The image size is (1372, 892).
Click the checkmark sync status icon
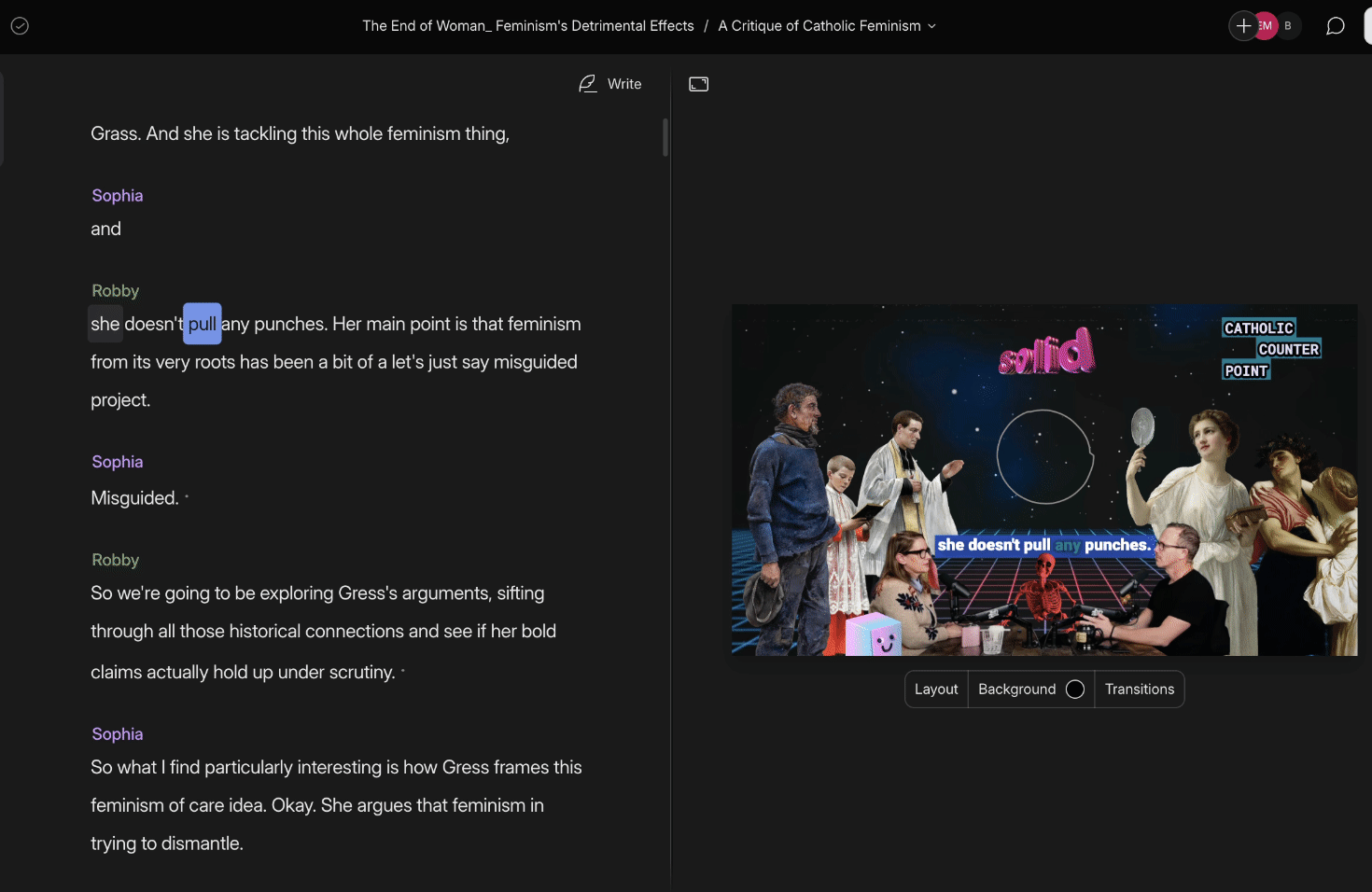click(x=20, y=26)
